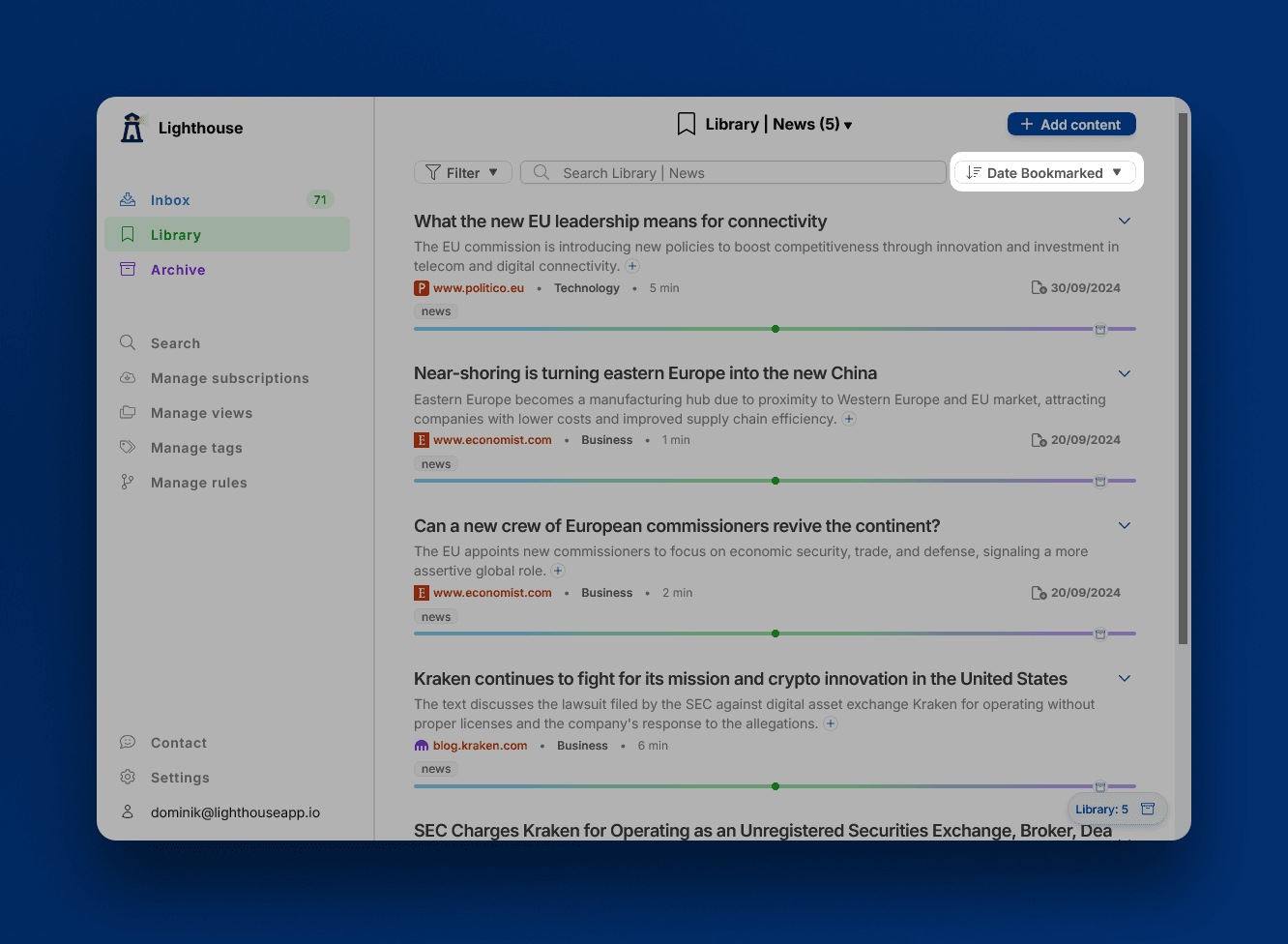Click the bookmark icon beside Library heading

pos(687,124)
